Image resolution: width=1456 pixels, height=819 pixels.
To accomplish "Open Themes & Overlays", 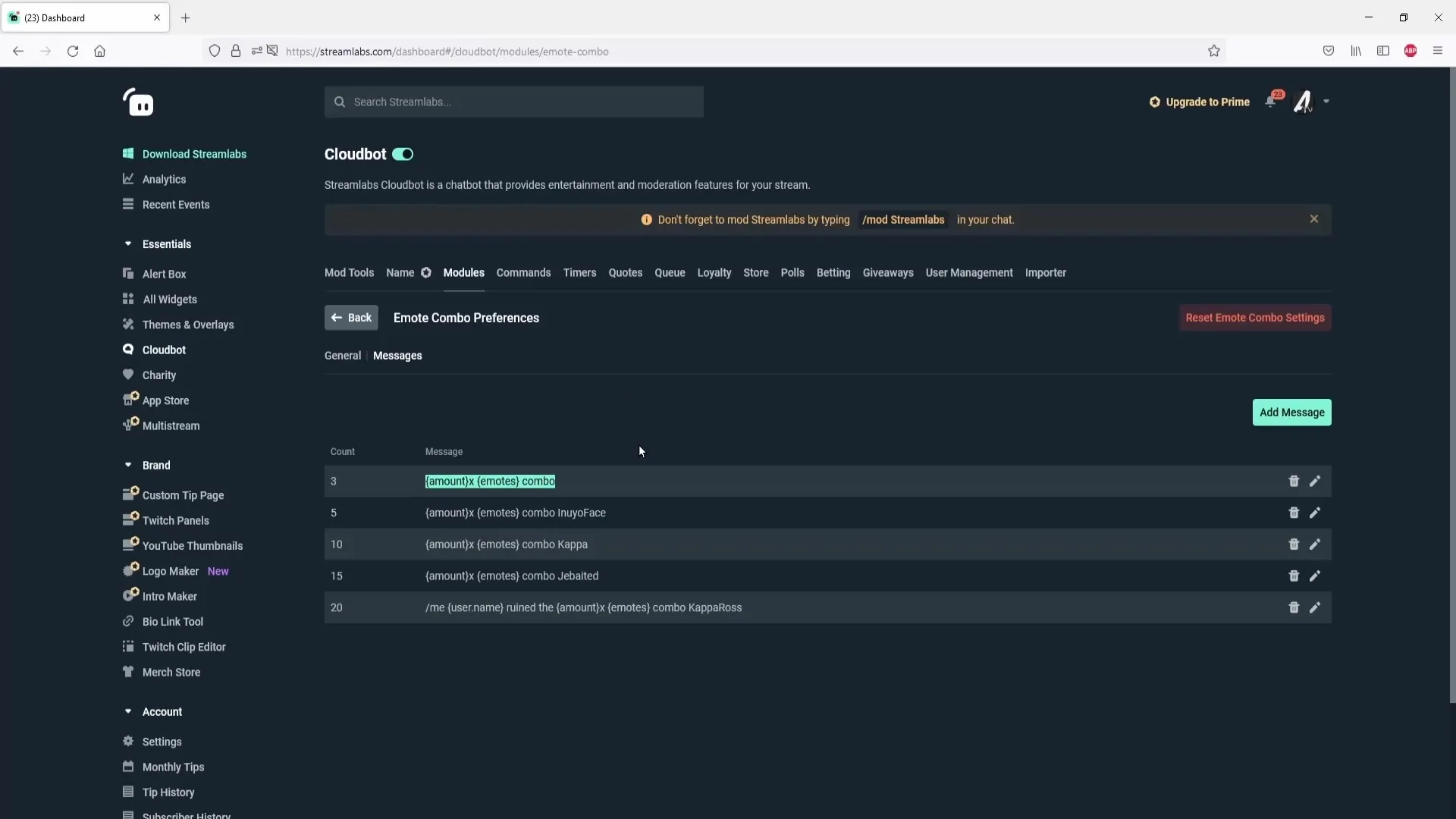I will tap(188, 325).
